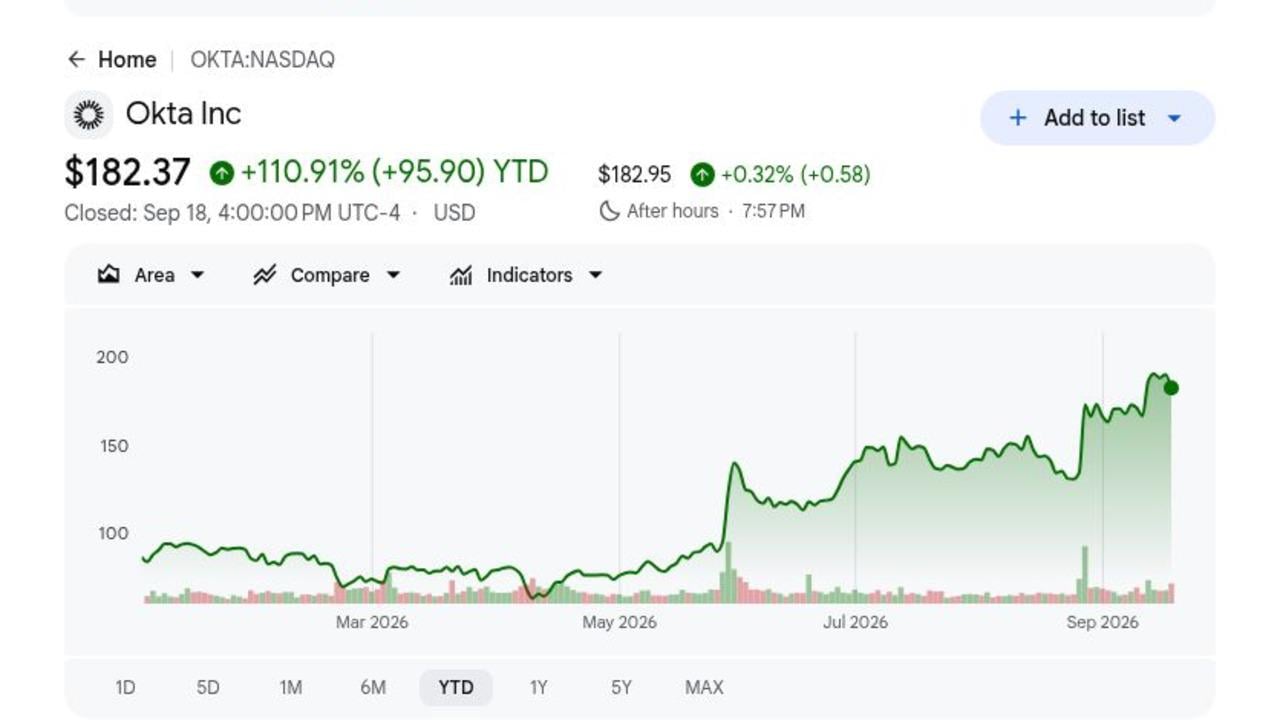Viewport: 1280px width, 720px height.
Task: Expand the Area dropdown arrow
Action: point(197,275)
